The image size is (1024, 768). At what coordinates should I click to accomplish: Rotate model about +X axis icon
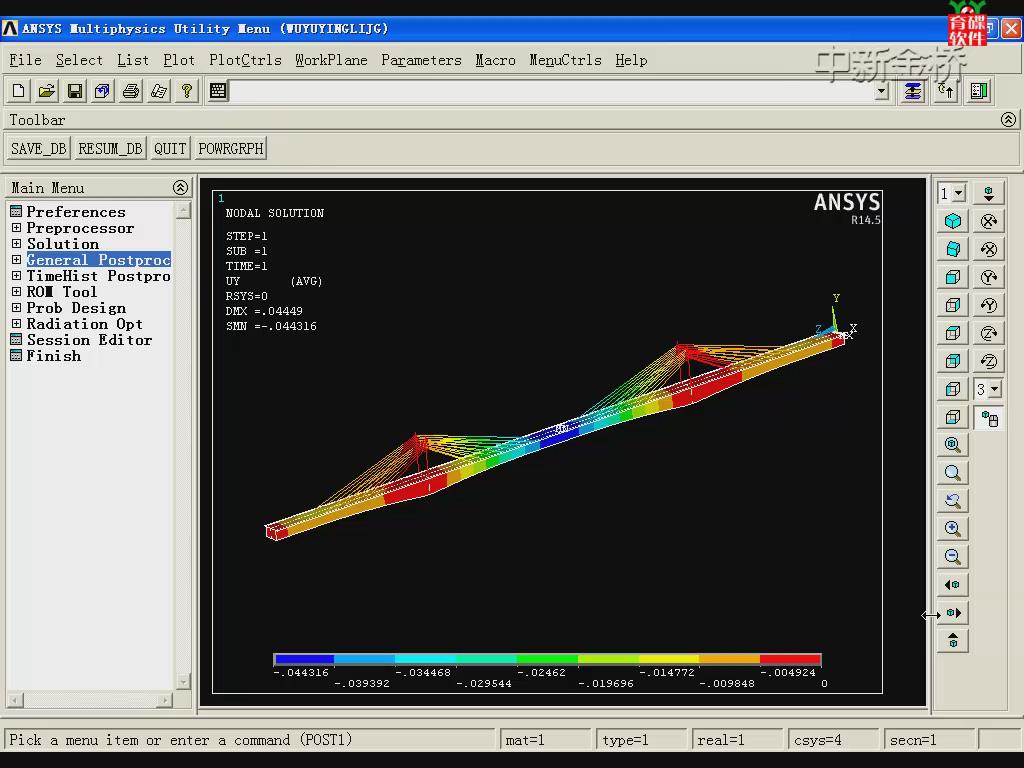click(988, 221)
